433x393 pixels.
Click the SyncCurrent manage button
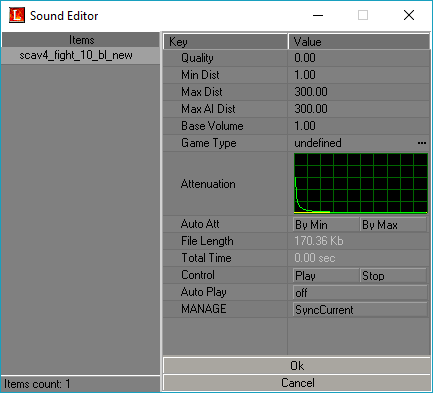click(360, 310)
